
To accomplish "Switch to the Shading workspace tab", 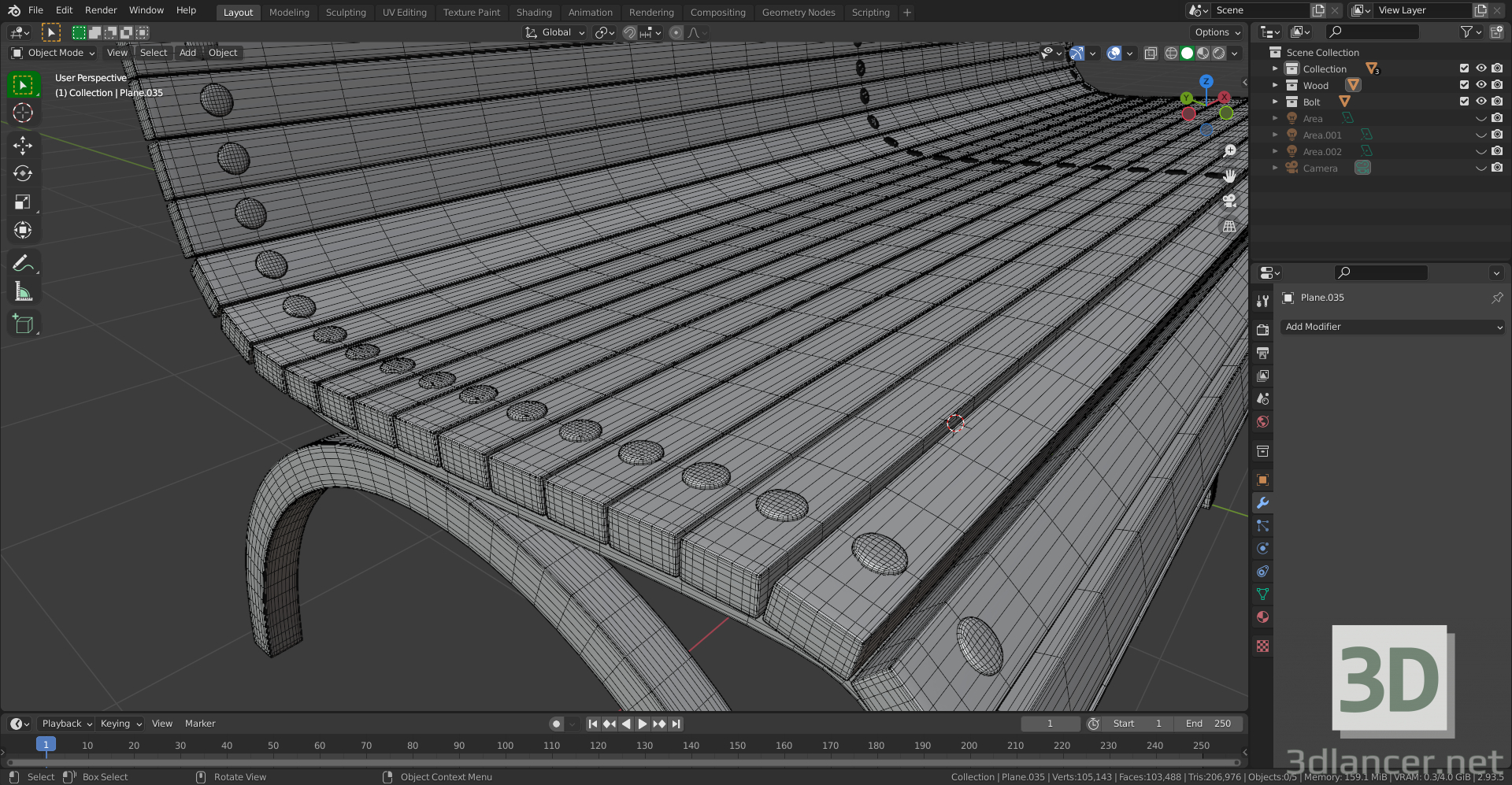I will 534,12.
